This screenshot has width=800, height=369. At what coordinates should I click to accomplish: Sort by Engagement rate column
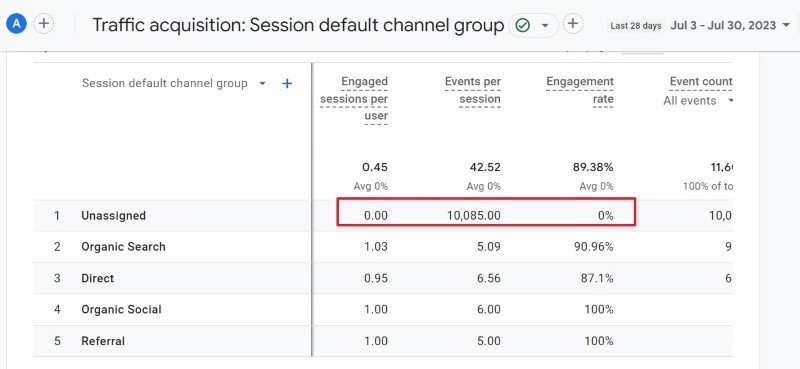pos(580,90)
